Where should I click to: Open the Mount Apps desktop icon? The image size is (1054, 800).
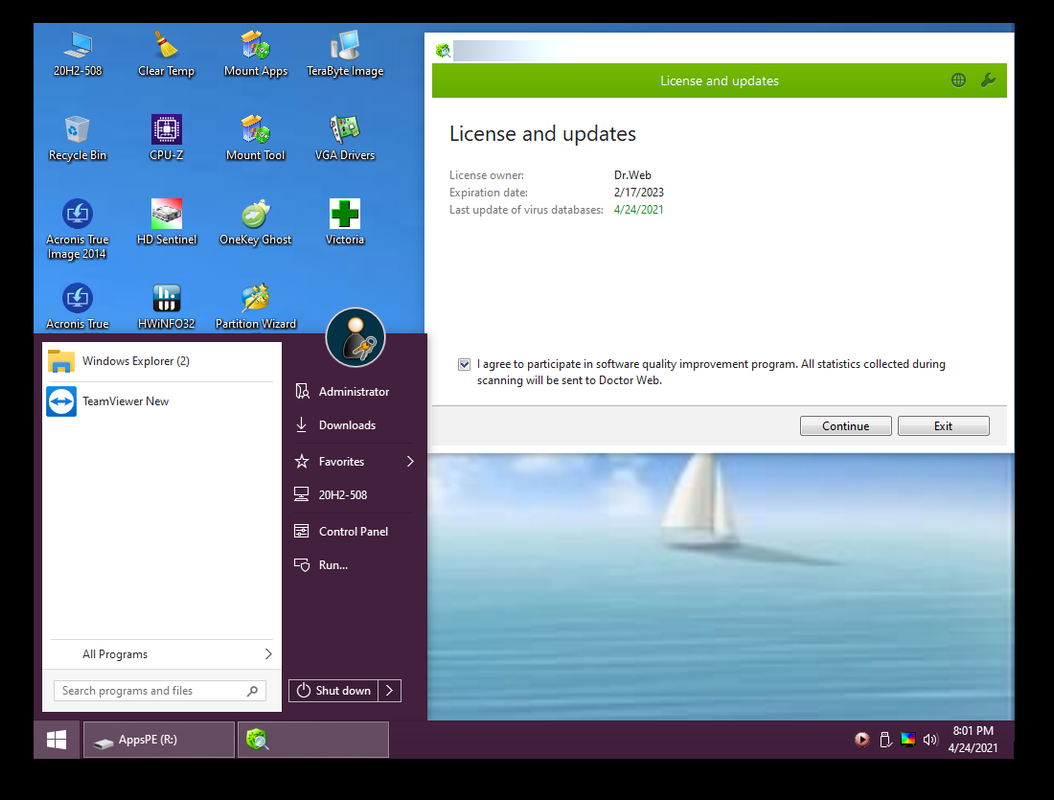(x=255, y=54)
